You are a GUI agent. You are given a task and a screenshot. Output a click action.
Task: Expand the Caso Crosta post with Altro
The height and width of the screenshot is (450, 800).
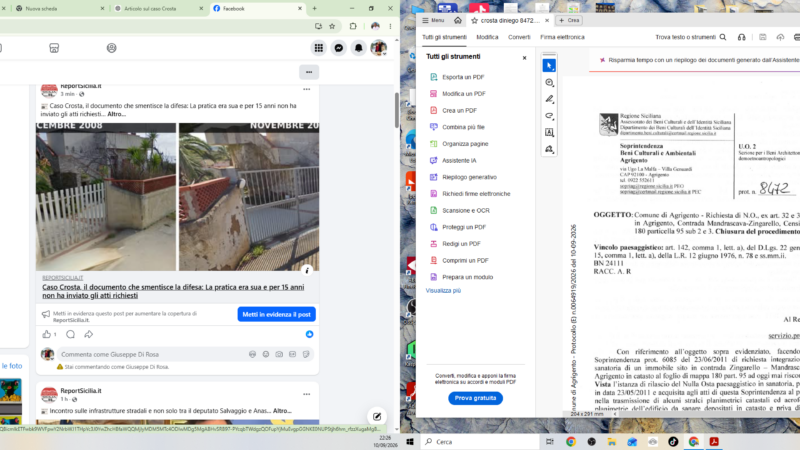[116, 114]
